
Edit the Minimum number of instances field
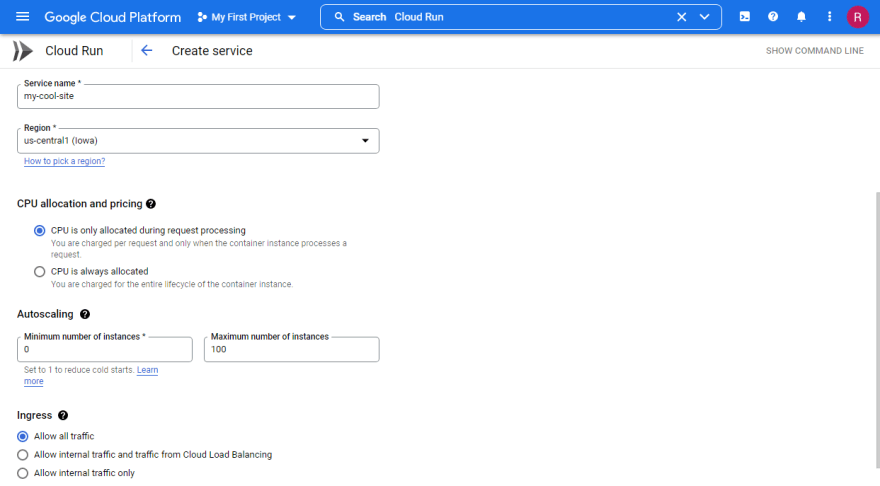tap(105, 349)
